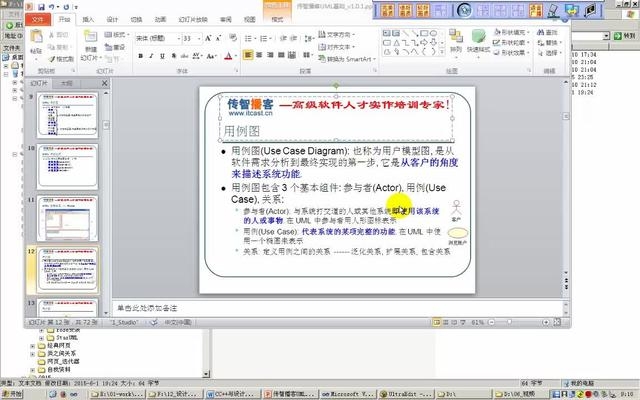
Task: Switch to the Animations ribbon tab
Action: pos(160,19)
